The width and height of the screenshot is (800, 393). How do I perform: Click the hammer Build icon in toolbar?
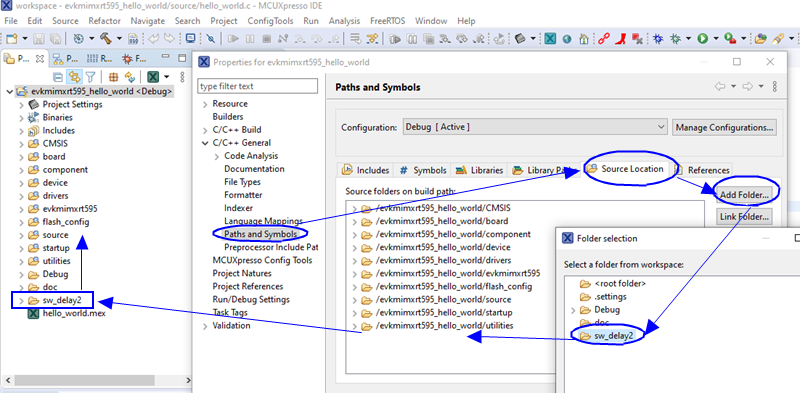106,38
